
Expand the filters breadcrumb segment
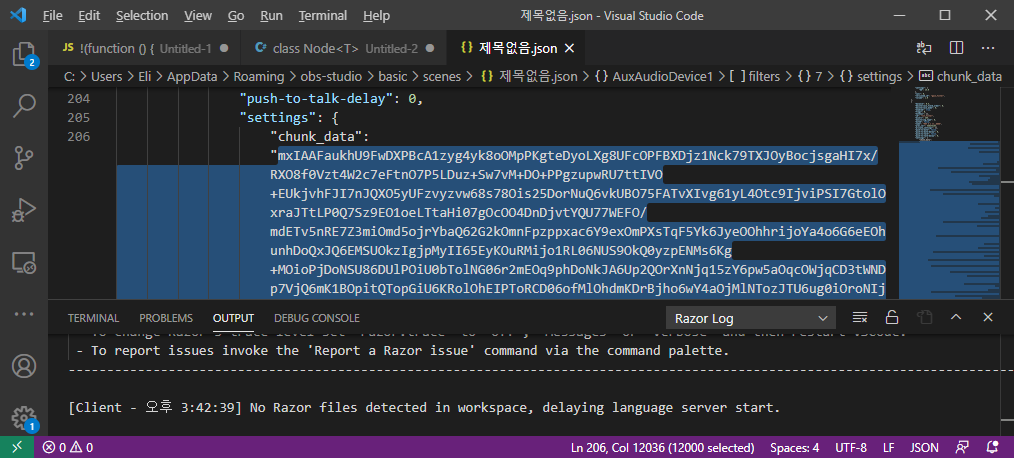click(x=754, y=76)
